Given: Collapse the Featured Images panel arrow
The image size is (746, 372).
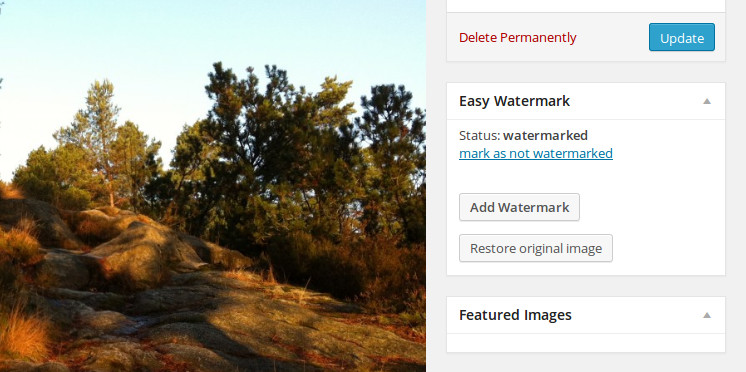Looking at the screenshot, I should click(707, 315).
